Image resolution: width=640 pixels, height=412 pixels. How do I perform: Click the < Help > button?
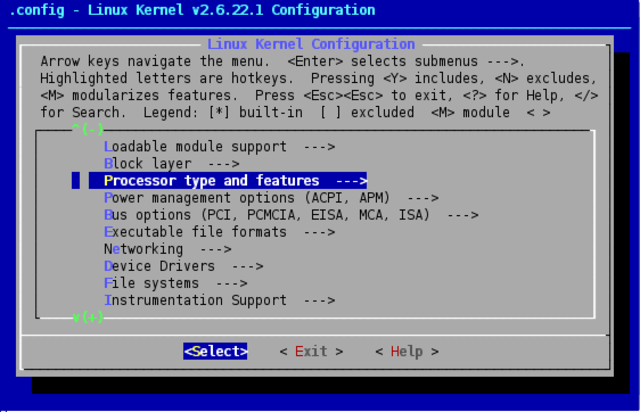coord(407,351)
